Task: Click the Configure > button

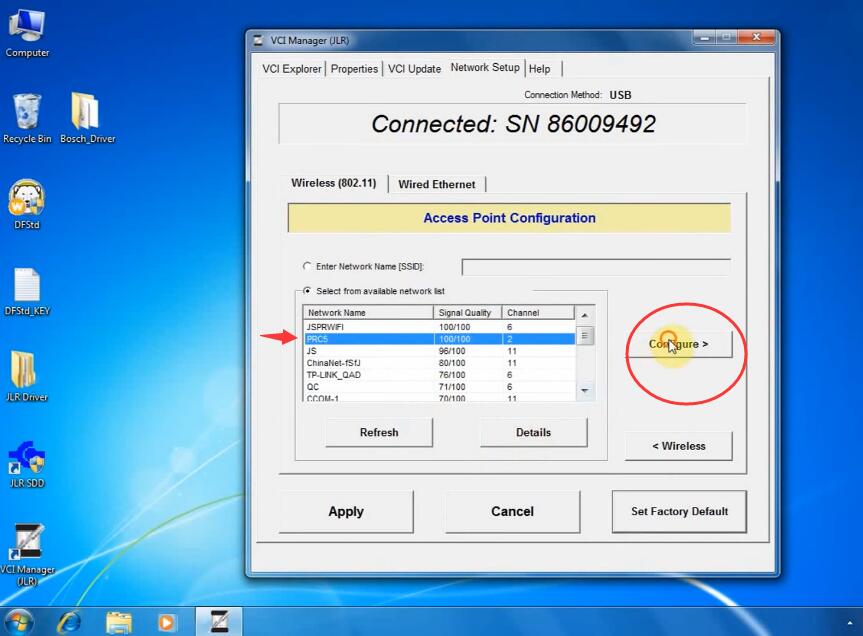Action: (x=679, y=344)
